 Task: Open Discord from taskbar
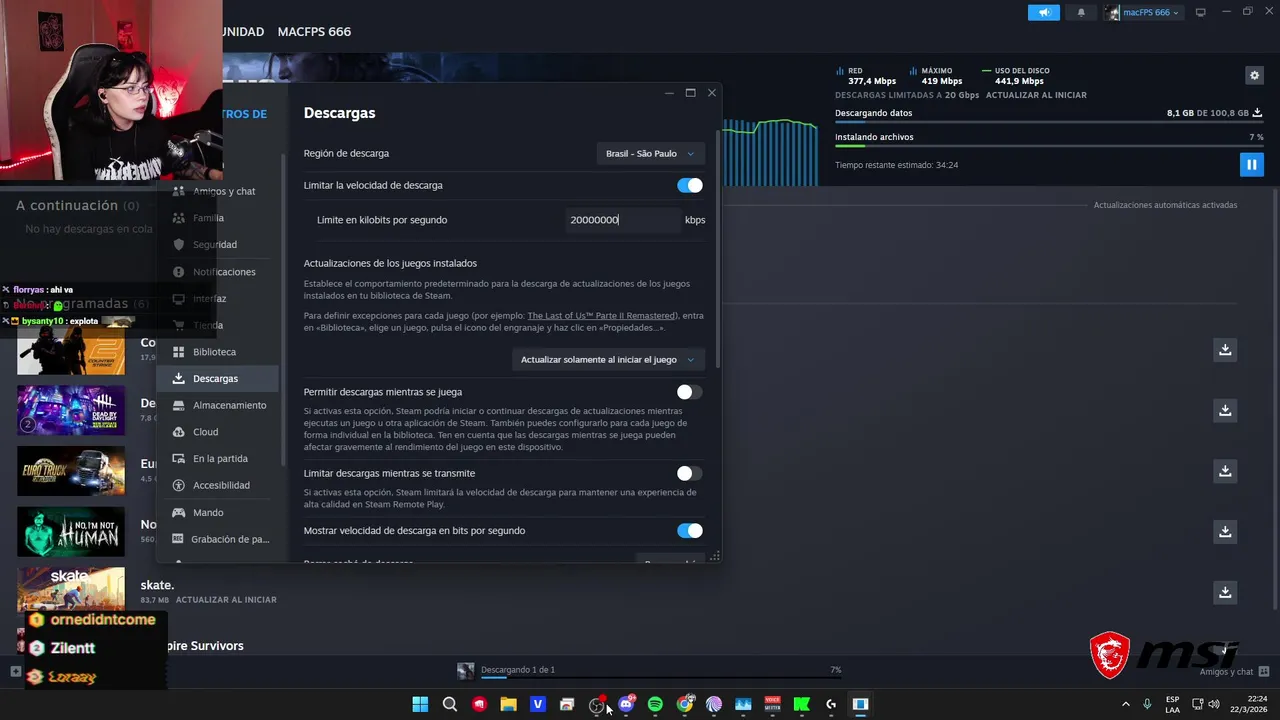pyautogui.click(x=626, y=704)
